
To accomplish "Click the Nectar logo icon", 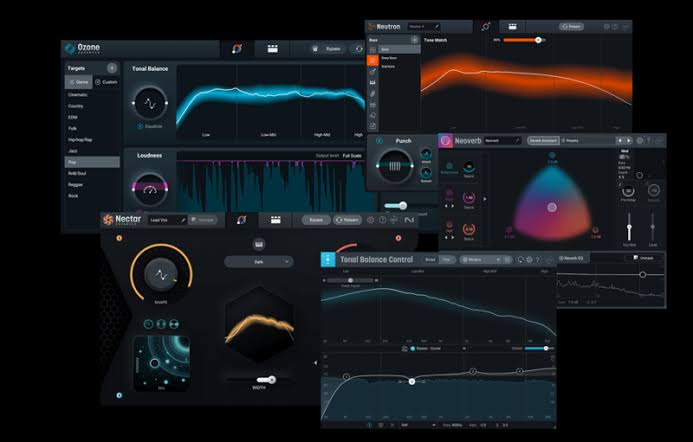I will pos(108,220).
